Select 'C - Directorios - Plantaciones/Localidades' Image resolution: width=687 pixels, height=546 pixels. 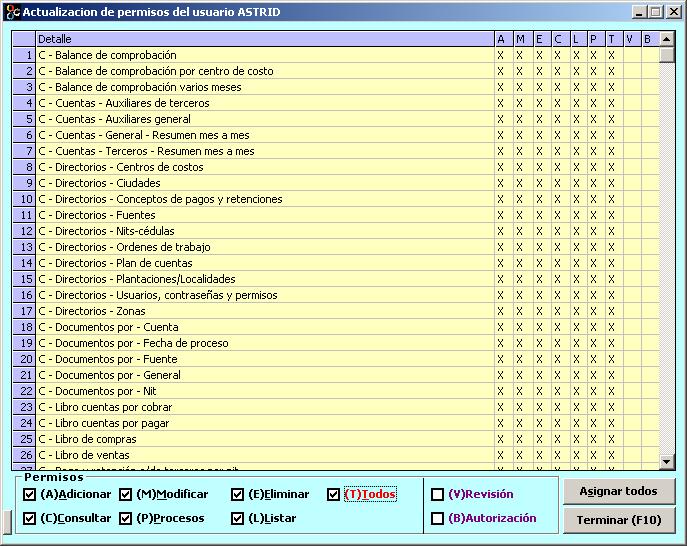[265, 279]
